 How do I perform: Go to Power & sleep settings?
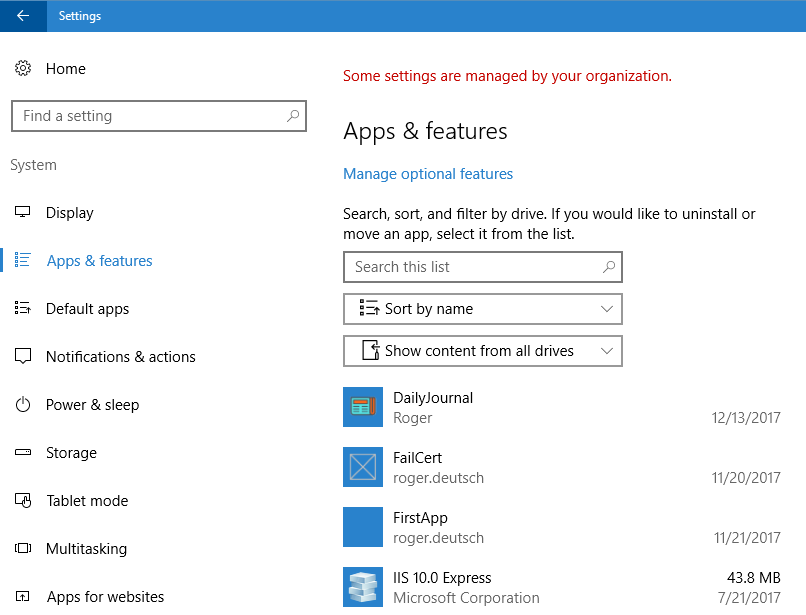point(93,405)
